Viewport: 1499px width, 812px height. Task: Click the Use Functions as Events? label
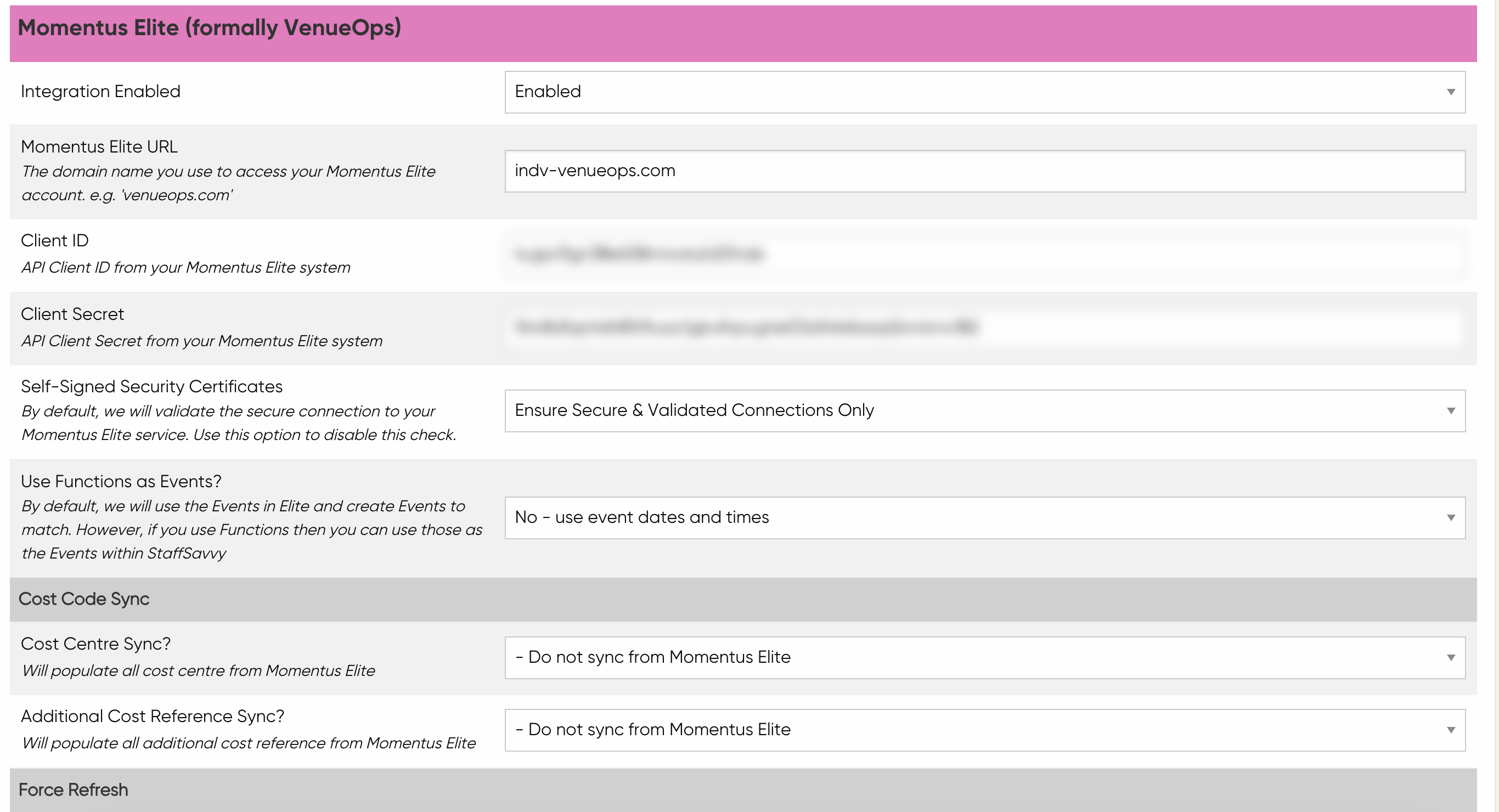(121, 482)
